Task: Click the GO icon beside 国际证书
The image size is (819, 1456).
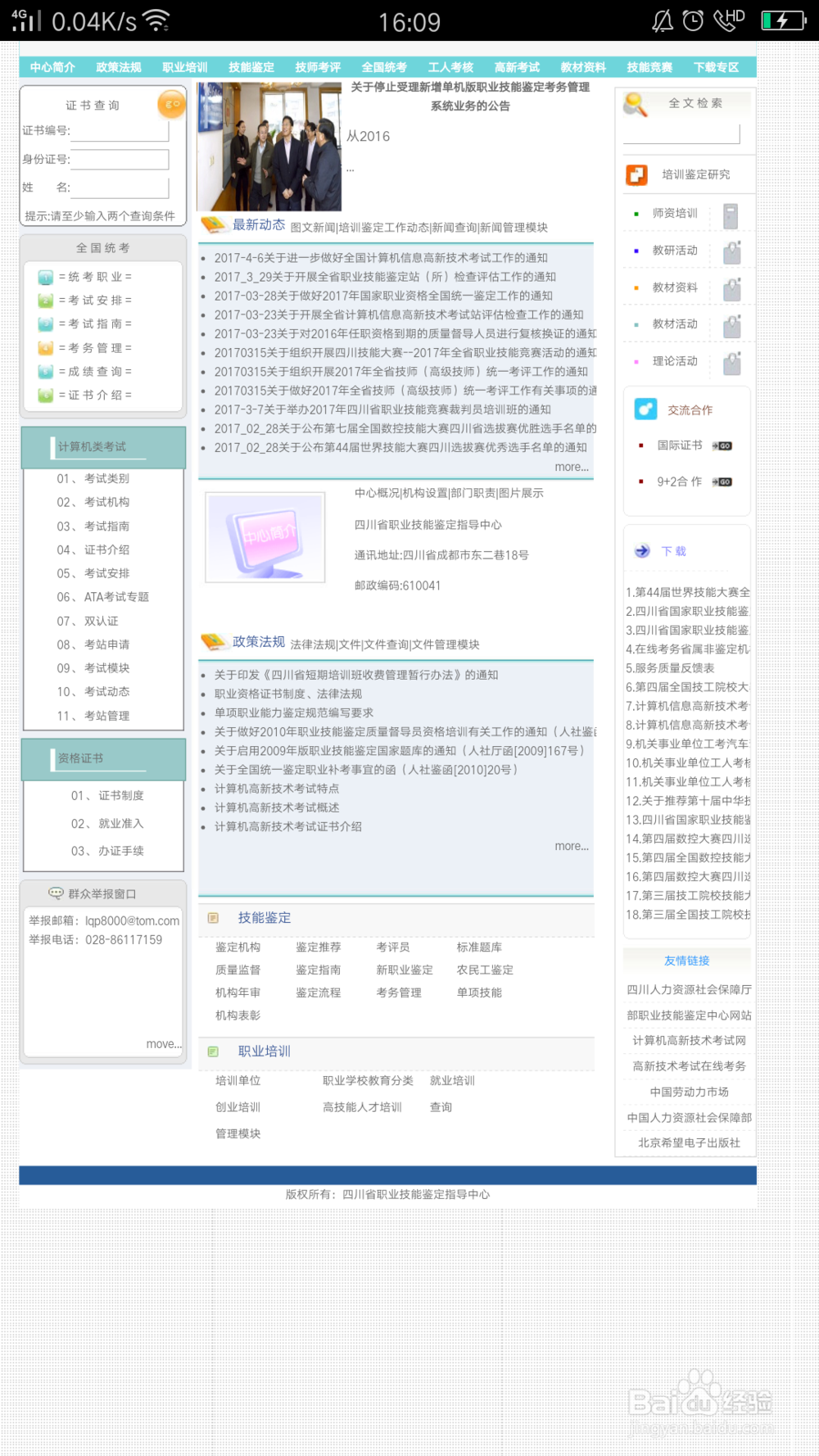Action: point(722,445)
